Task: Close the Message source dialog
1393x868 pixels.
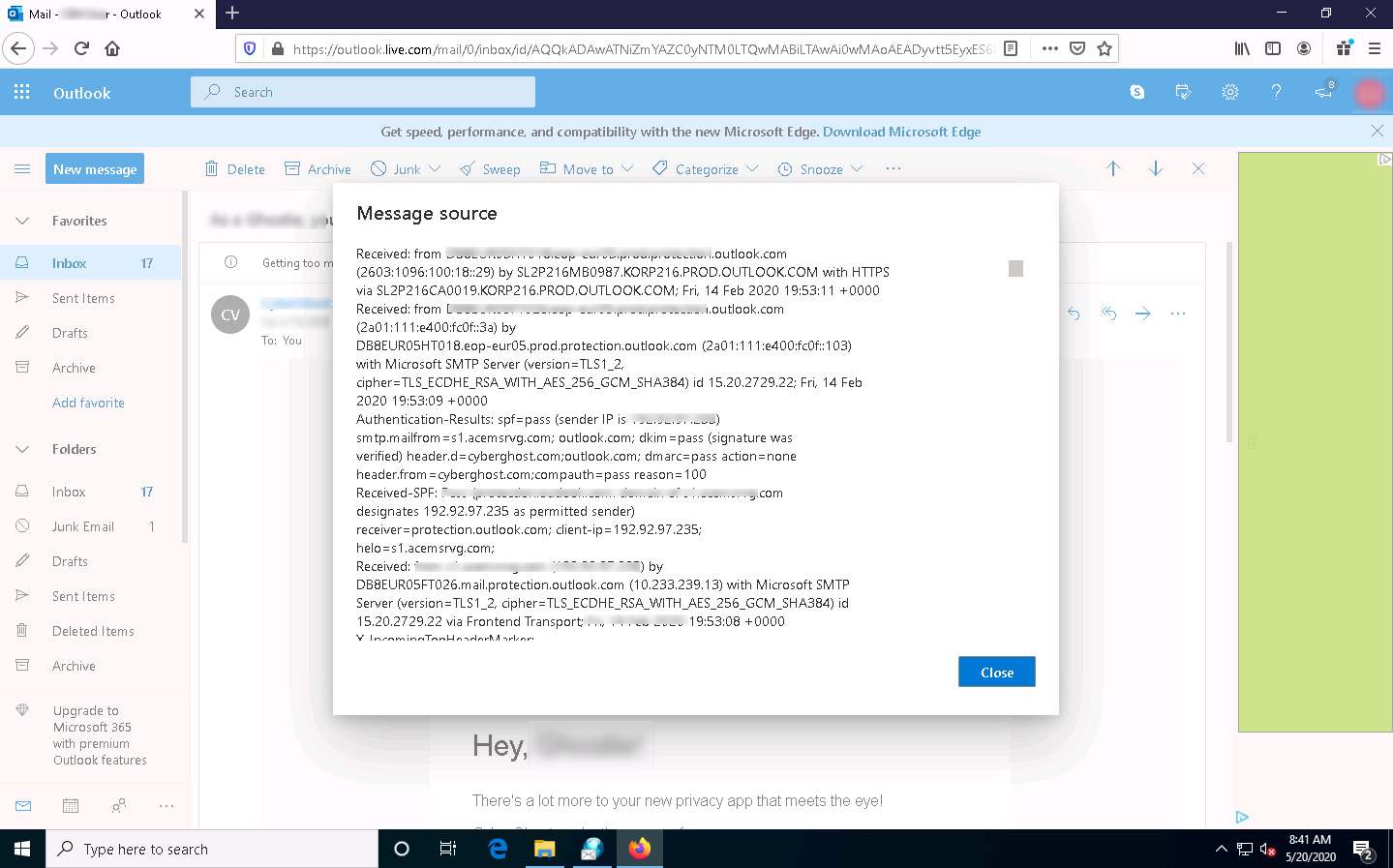Action: pyautogui.click(x=997, y=673)
